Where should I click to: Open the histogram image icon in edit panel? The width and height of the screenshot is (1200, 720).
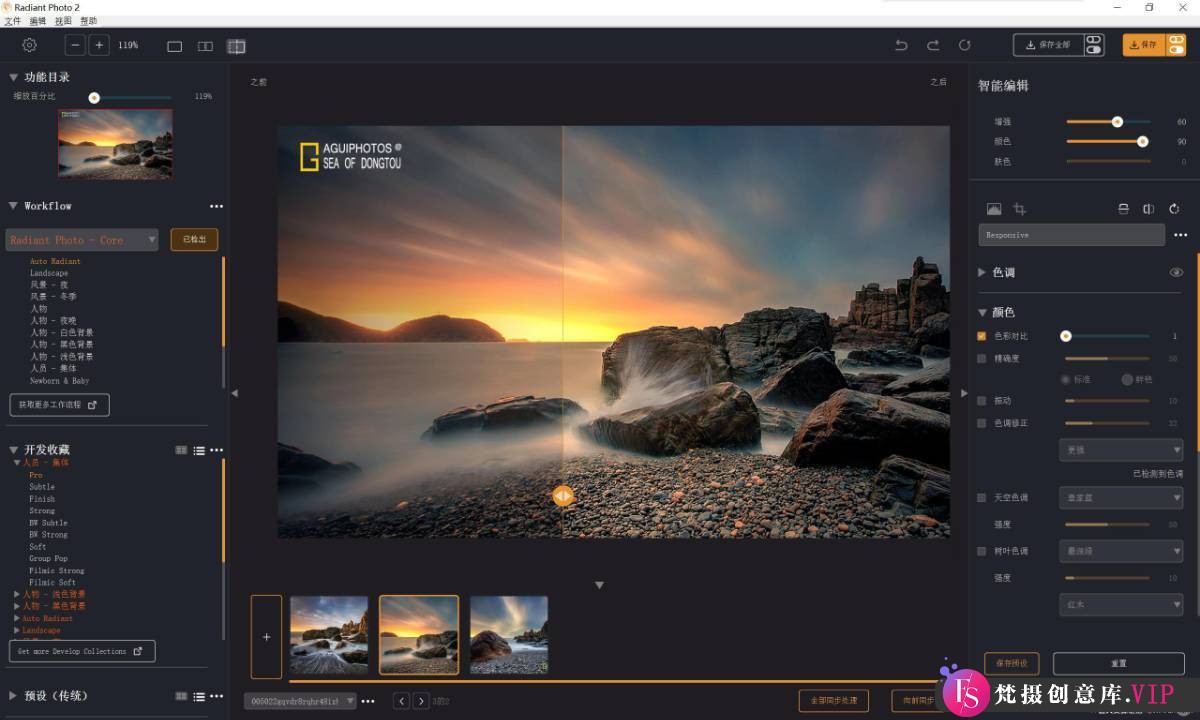tap(994, 209)
